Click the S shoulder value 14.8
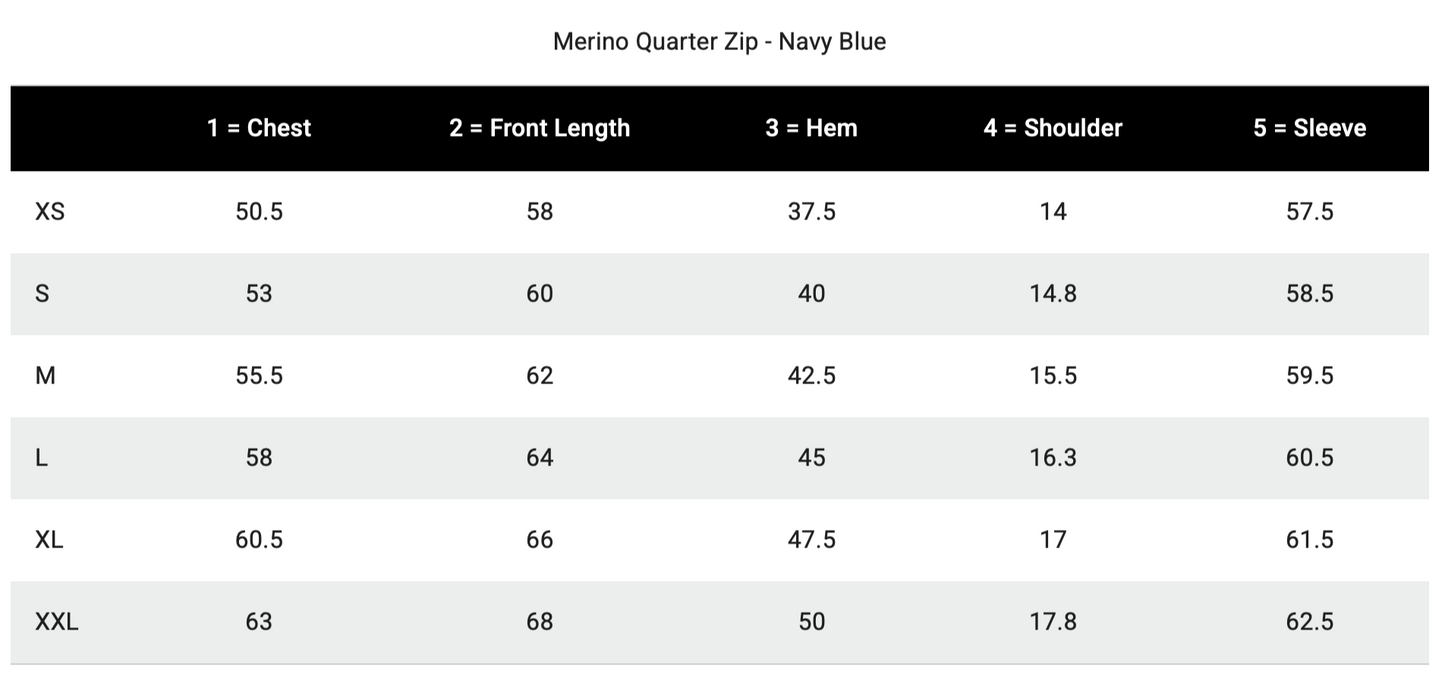Image resolution: width=1445 pixels, height=688 pixels. click(1052, 294)
